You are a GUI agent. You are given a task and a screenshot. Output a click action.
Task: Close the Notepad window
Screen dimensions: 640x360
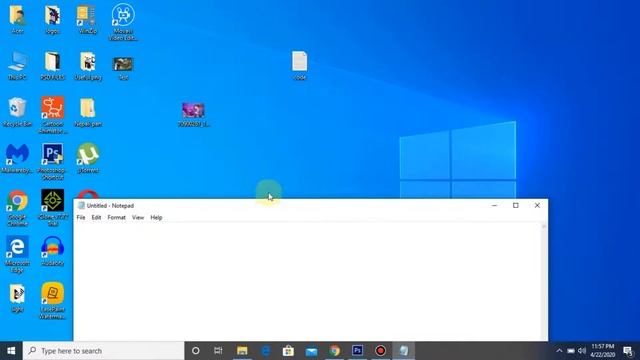tap(537, 205)
